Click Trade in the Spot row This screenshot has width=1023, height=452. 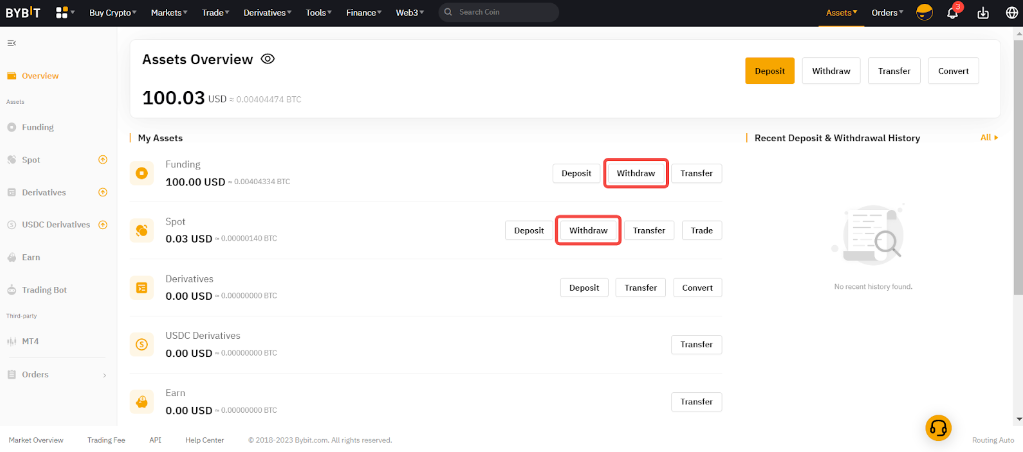(x=702, y=230)
